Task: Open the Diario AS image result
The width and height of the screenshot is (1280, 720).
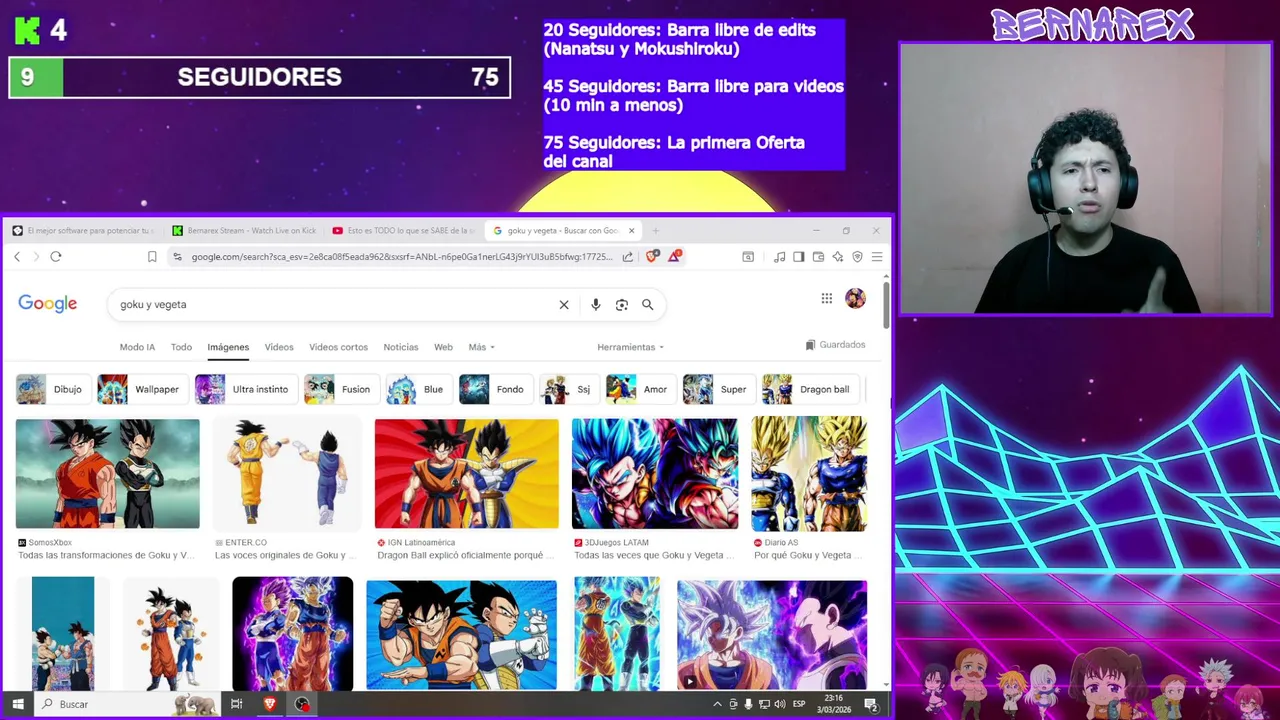Action: click(x=809, y=474)
